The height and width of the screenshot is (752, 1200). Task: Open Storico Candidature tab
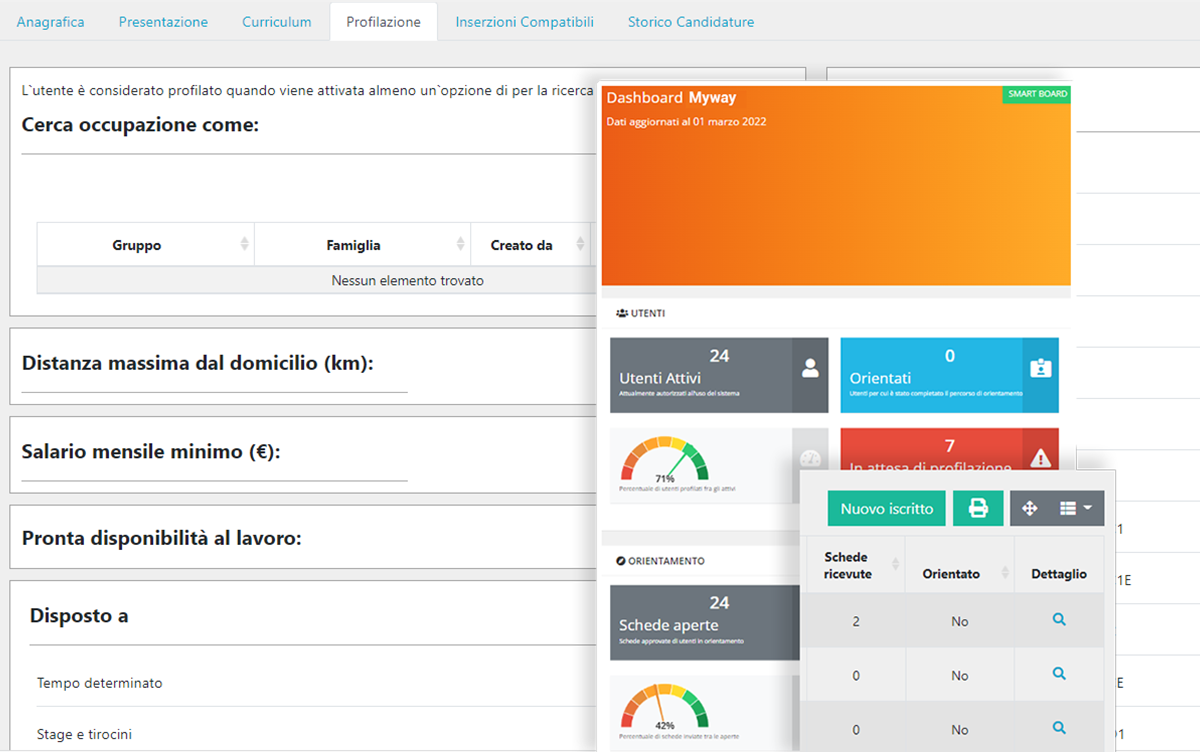tap(691, 21)
